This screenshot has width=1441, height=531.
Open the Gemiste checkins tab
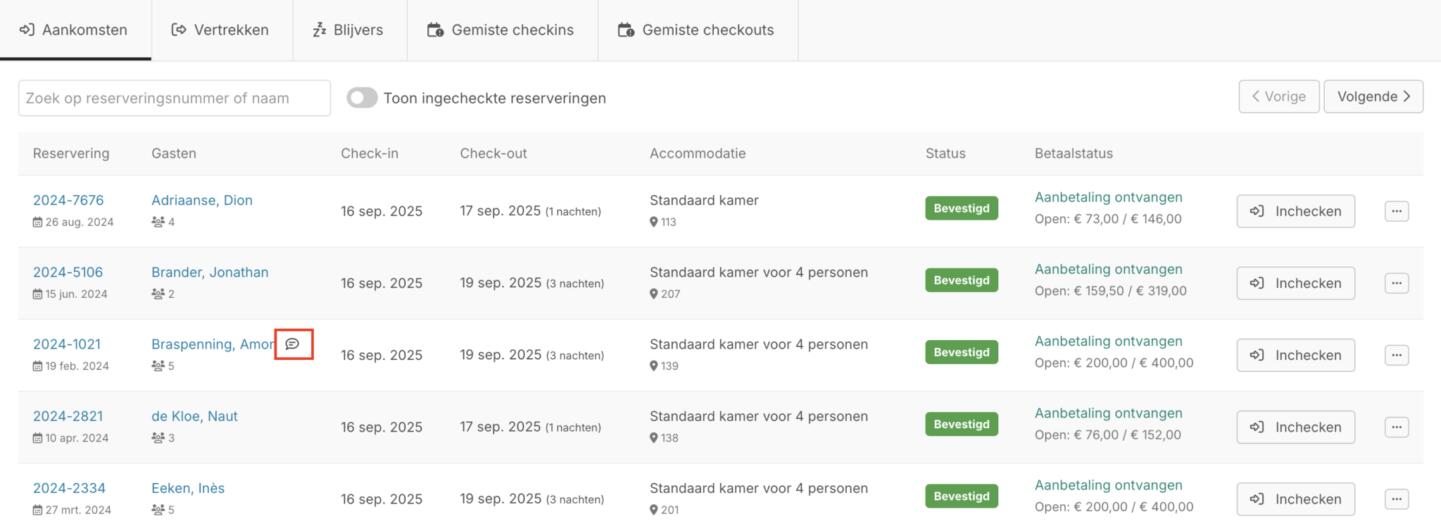coord(501,30)
